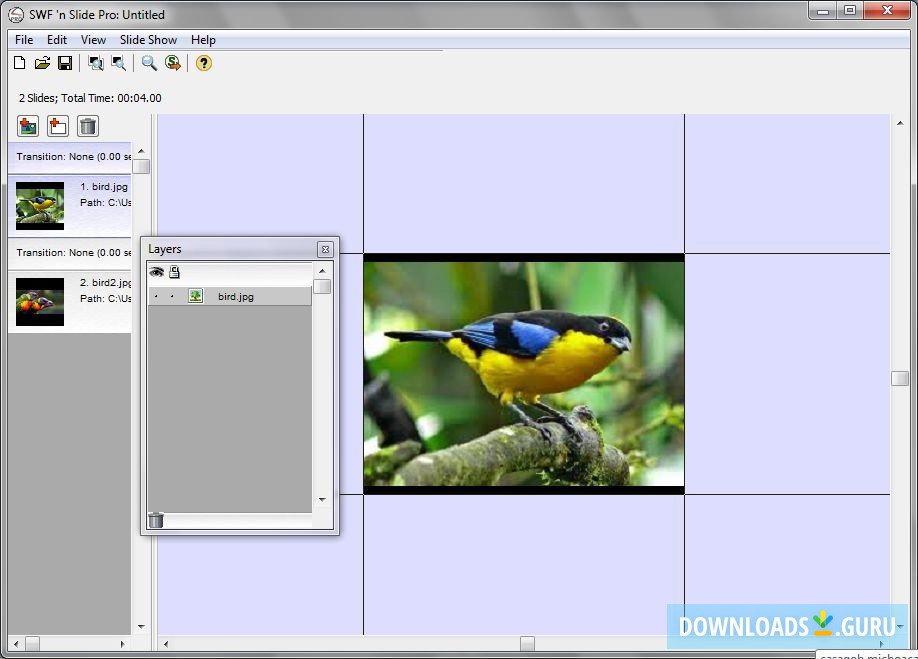The width and height of the screenshot is (918, 659).
Task: Select the bird2.jpg slide thumbnail
Action: pos(40,302)
